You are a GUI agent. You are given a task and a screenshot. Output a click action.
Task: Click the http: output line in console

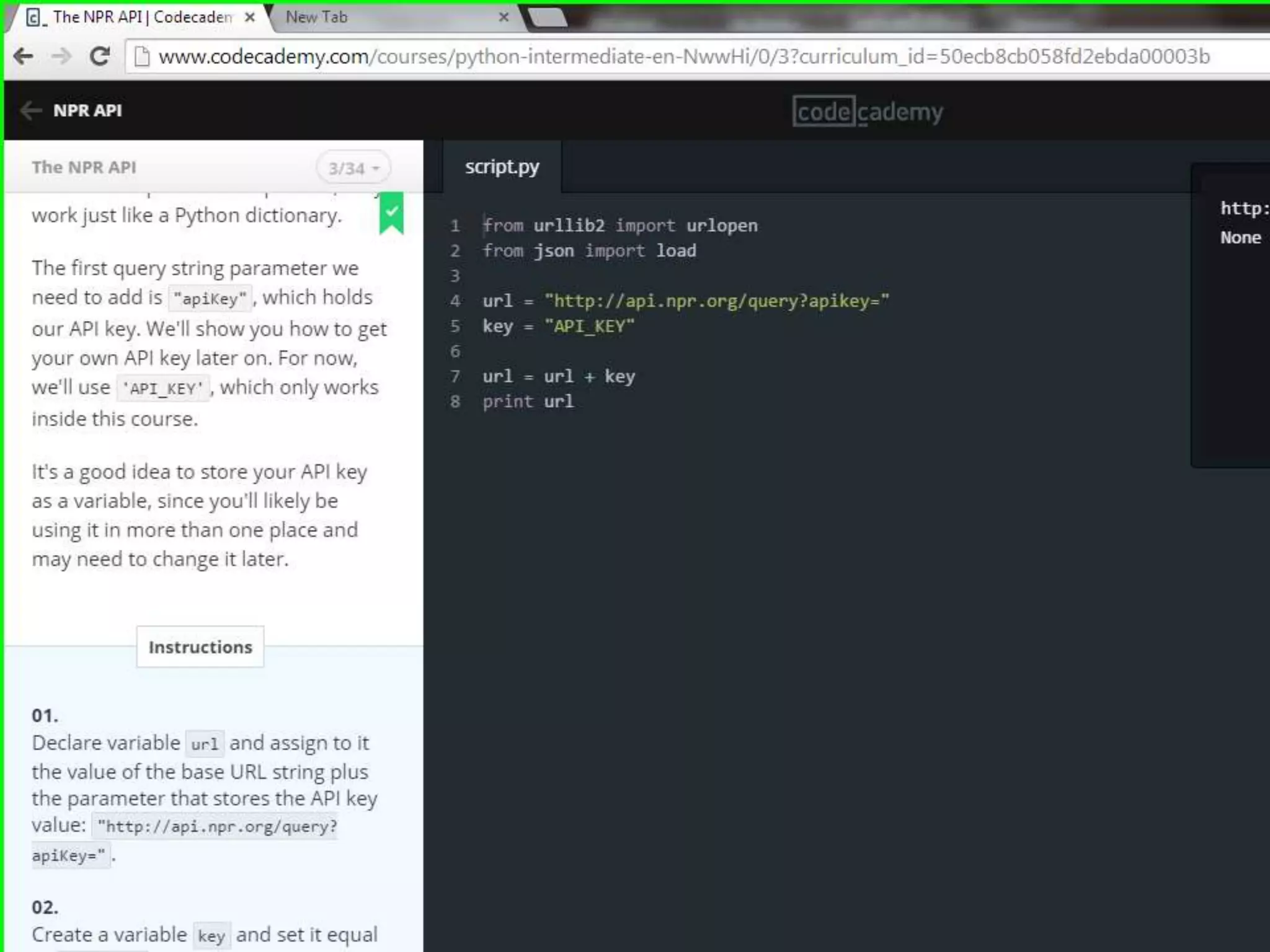tap(1245, 208)
